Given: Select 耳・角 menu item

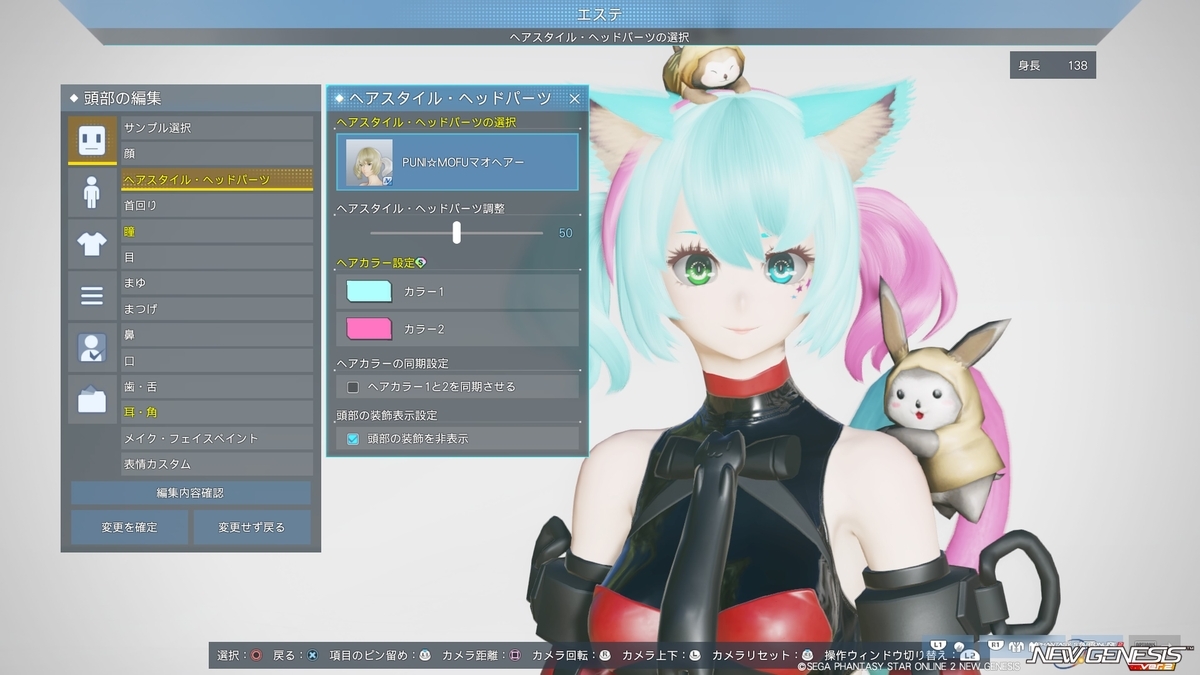Looking at the screenshot, I should tap(217, 412).
